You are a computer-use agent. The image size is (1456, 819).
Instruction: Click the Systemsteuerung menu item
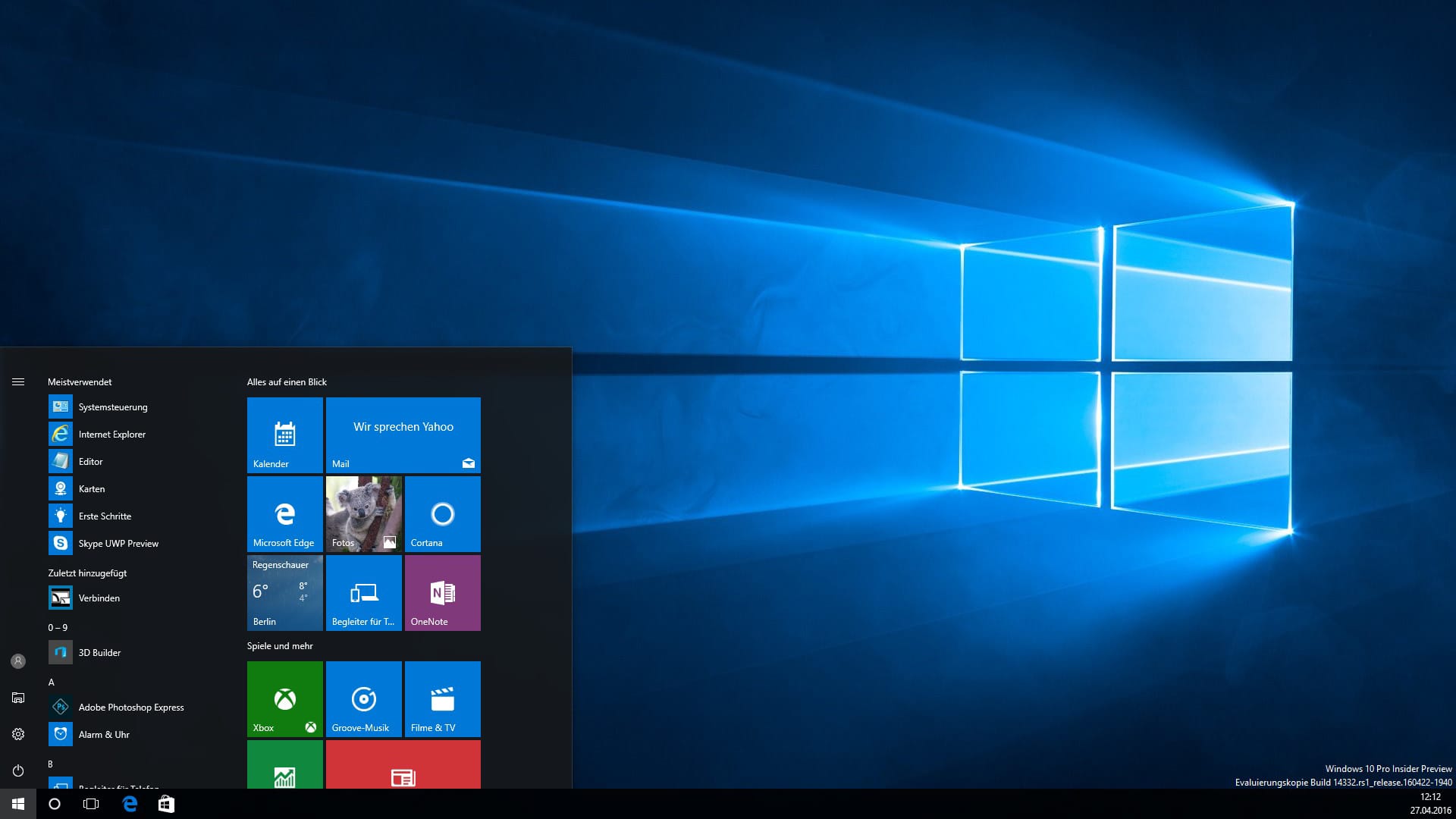tap(113, 407)
